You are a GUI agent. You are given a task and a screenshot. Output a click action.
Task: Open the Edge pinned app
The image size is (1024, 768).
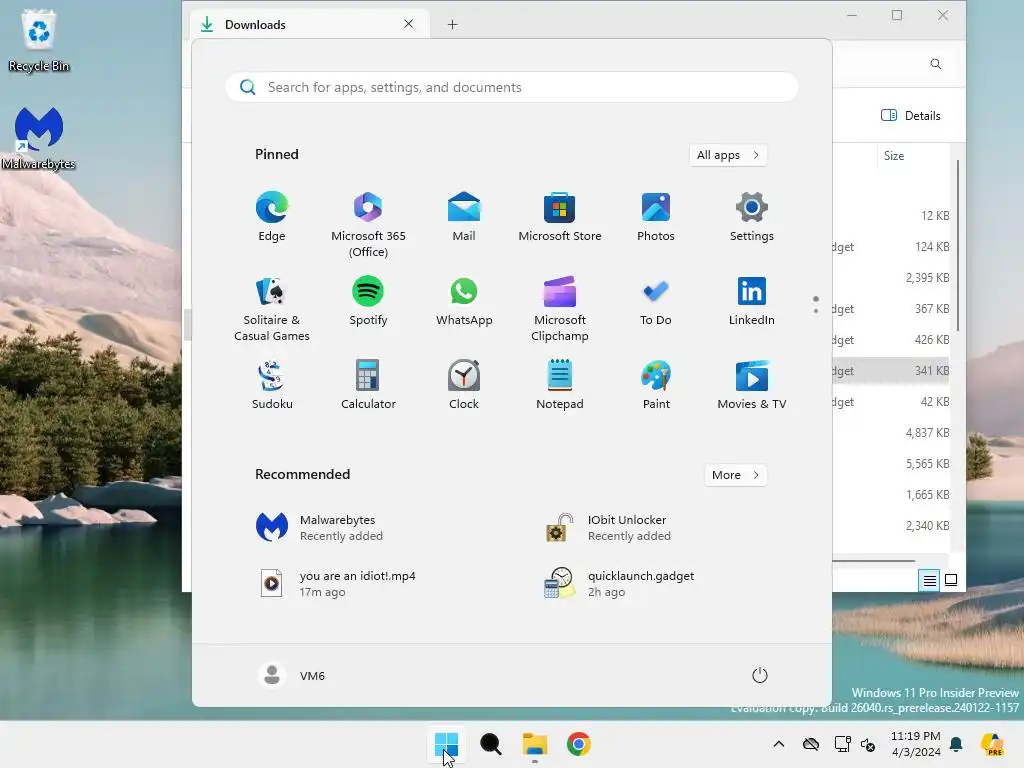tap(272, 217)
